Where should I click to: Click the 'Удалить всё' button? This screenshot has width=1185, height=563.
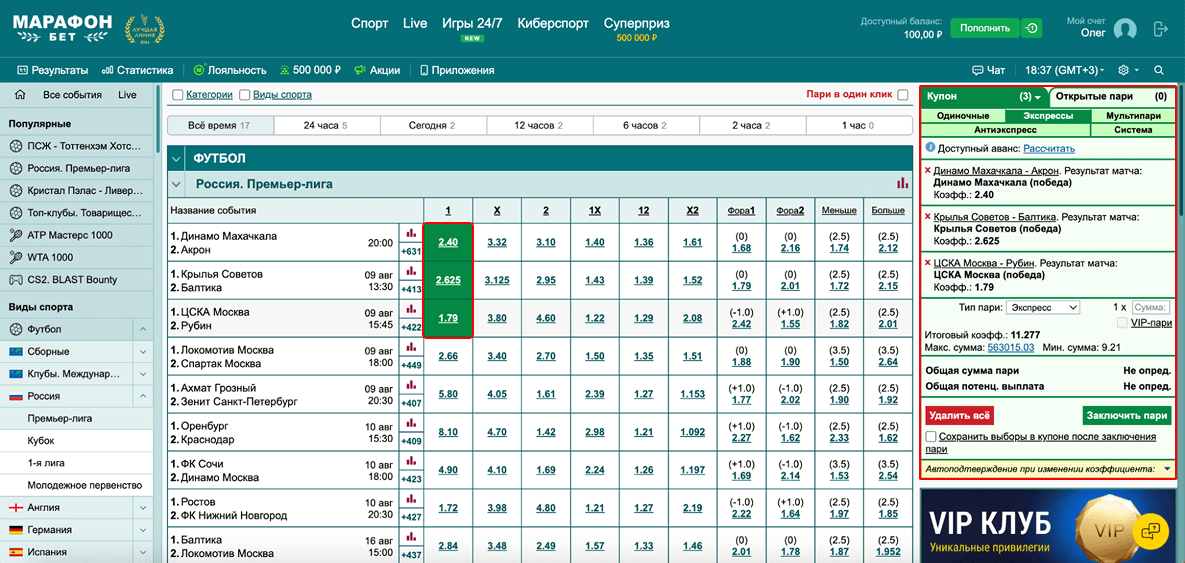pos(960,415)
